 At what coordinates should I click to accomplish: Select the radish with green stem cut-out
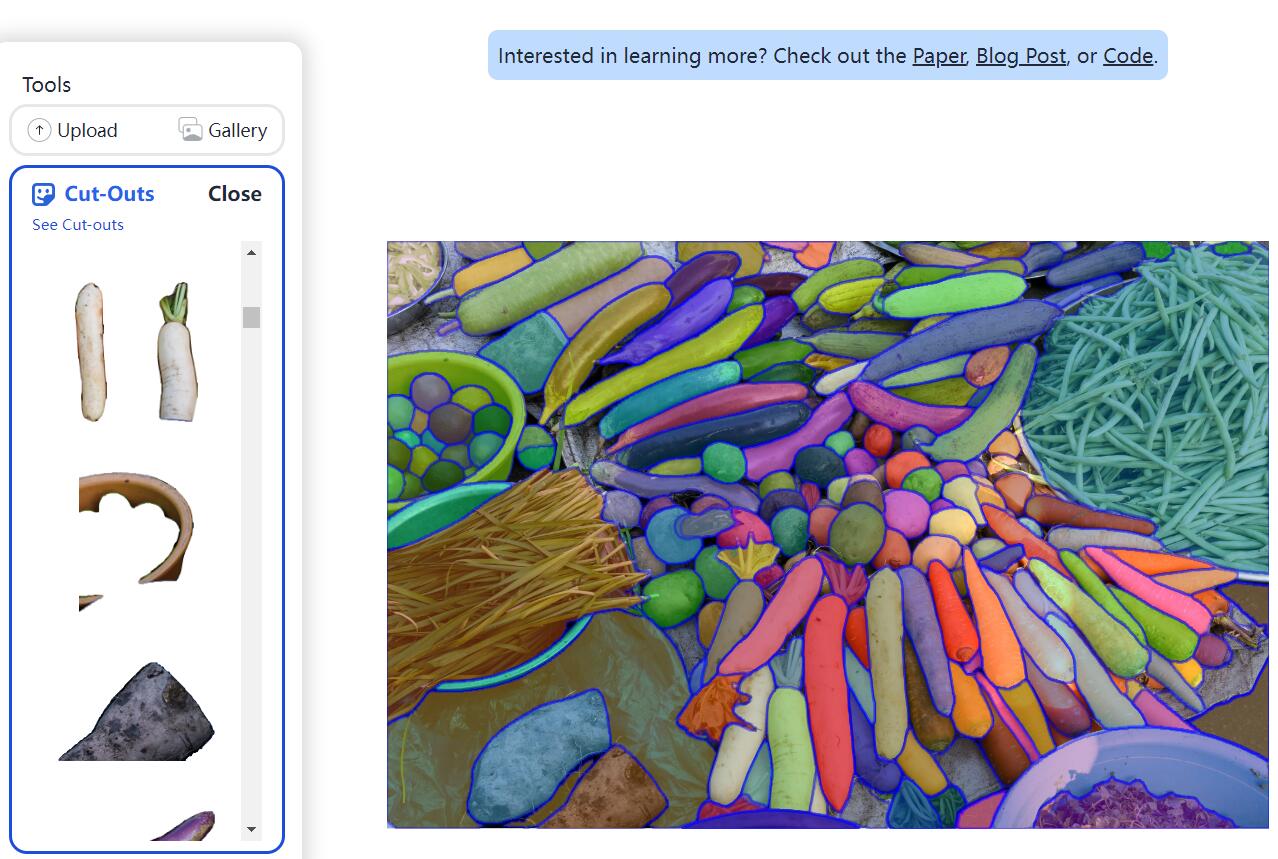[x=177, y=351]
